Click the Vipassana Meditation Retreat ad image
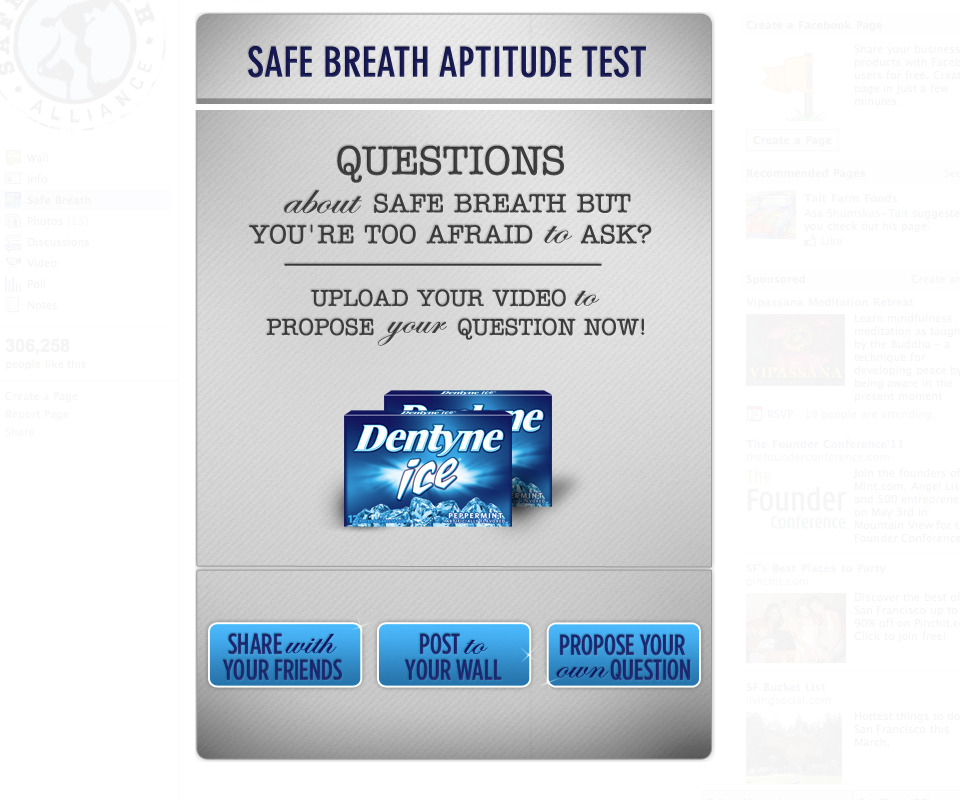The width and height of the screenshot is (960, 800). point(795,350)
